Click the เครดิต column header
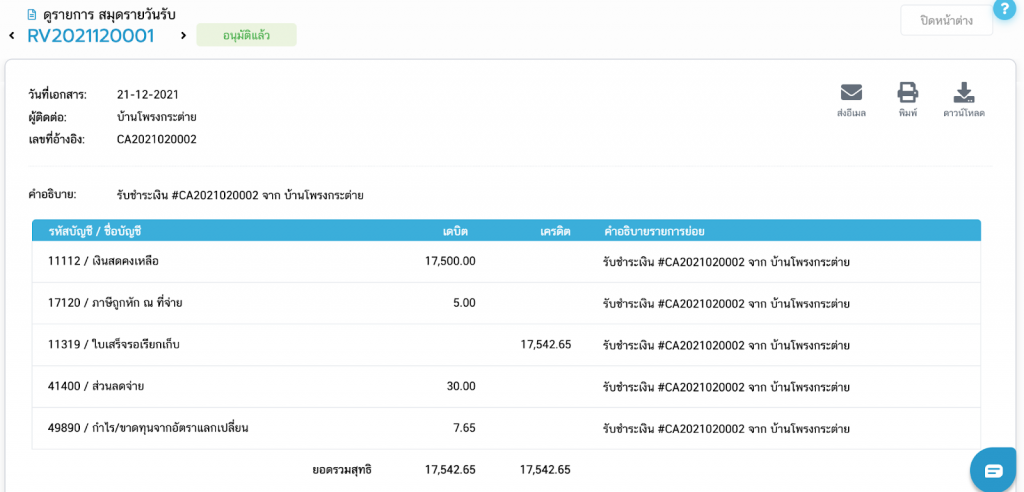 [555, 231]
